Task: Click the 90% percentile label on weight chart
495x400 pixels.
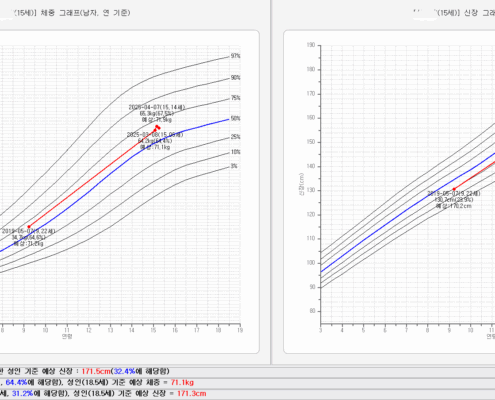Action: coord(235,78)
